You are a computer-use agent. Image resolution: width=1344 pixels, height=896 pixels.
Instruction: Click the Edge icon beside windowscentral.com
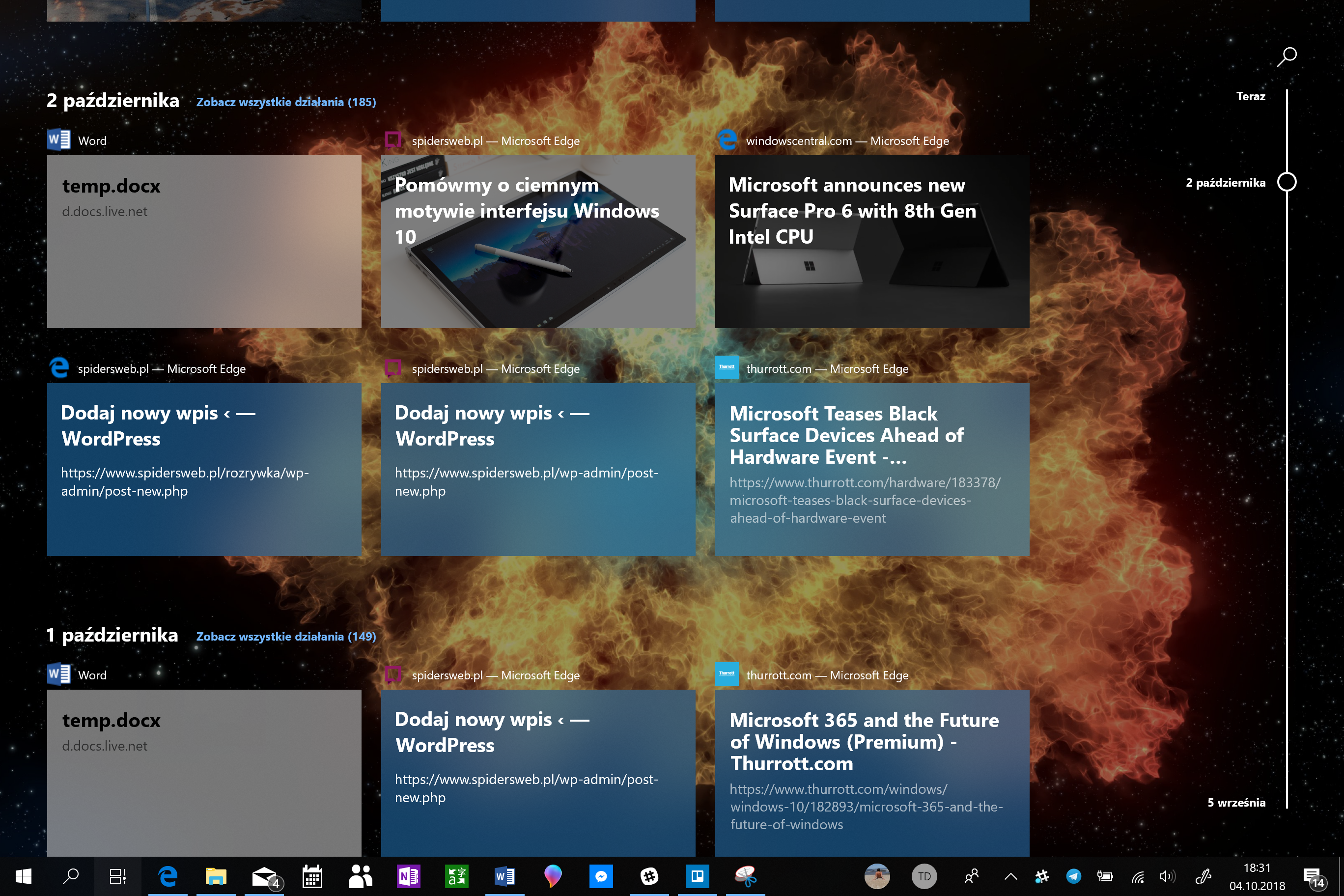pos(728,140)
